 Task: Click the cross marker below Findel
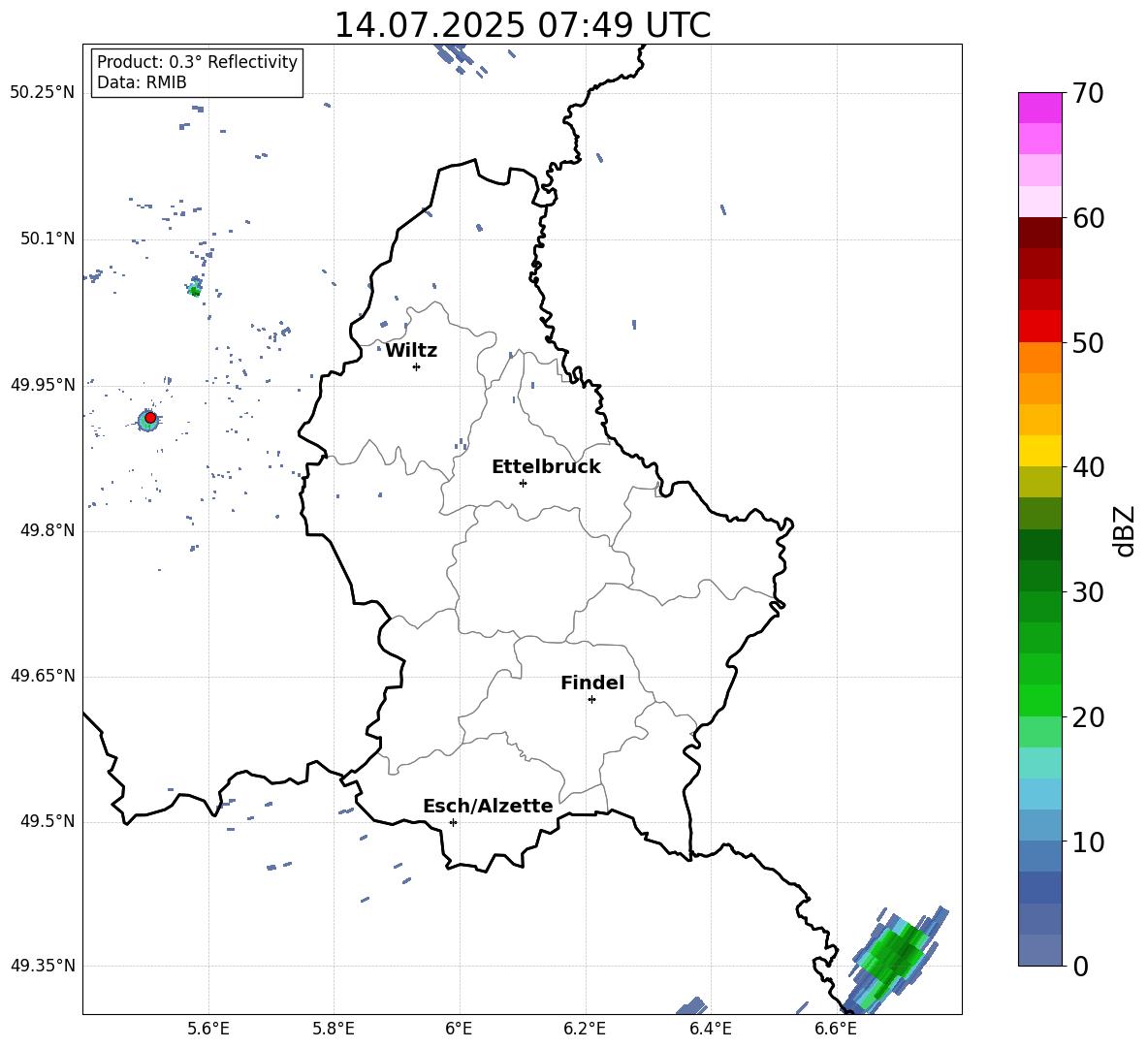[x=591, y=700]
